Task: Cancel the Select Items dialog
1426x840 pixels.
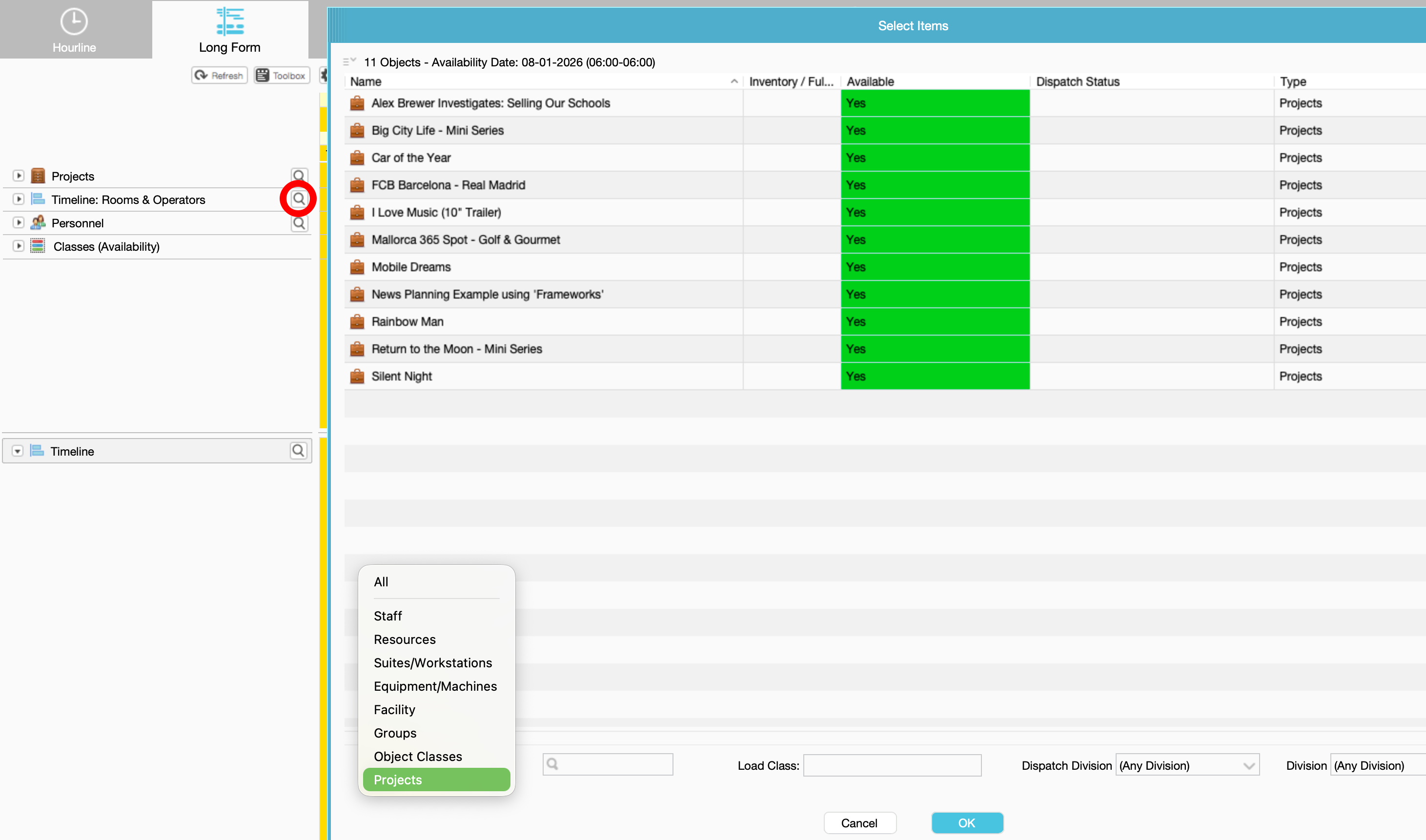Action: 859,823
